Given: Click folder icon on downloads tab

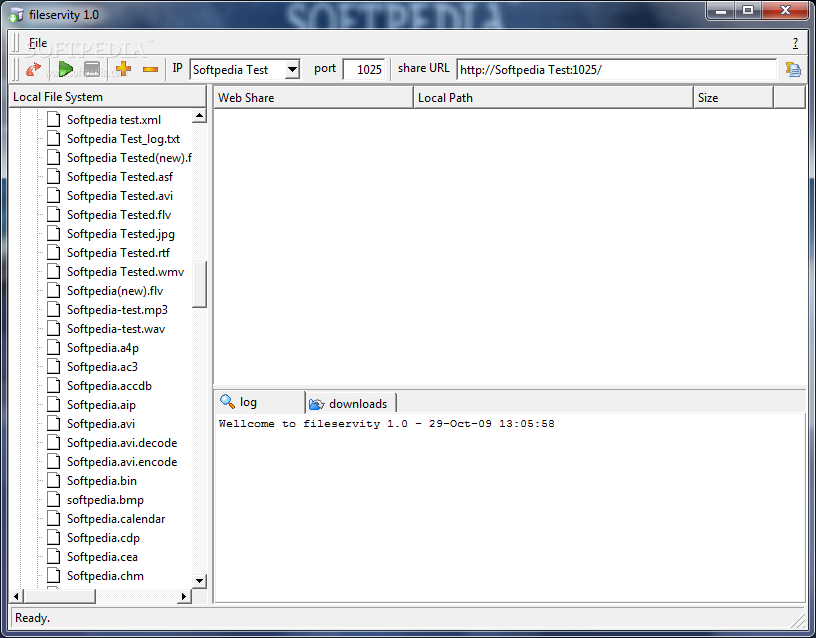Looking at the screenshot, I should [316, 404].
